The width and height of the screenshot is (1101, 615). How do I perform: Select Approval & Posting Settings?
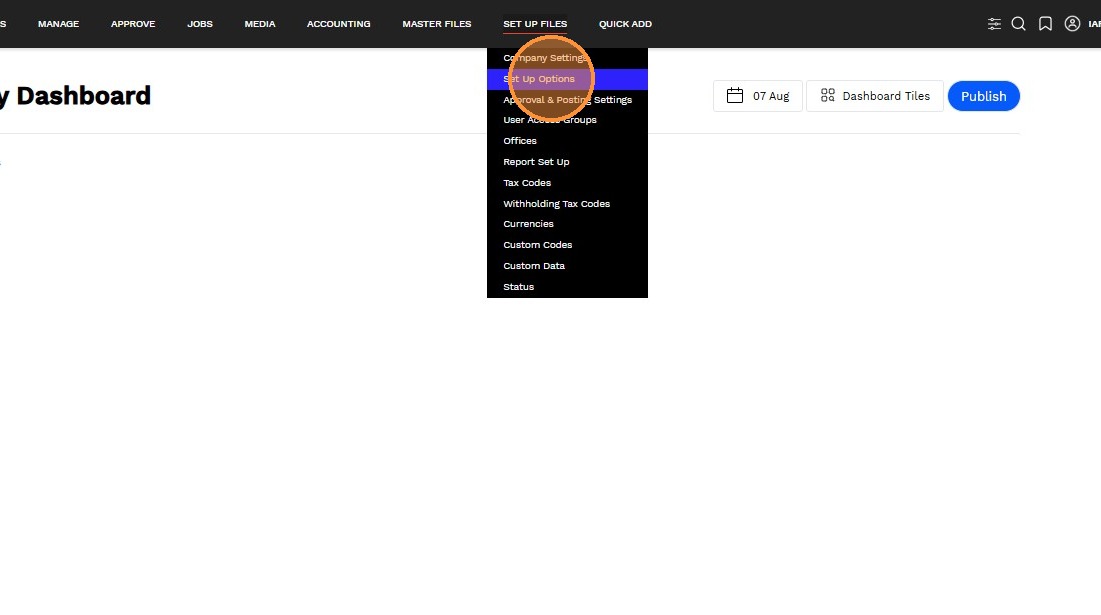click(x=567, y=100)
